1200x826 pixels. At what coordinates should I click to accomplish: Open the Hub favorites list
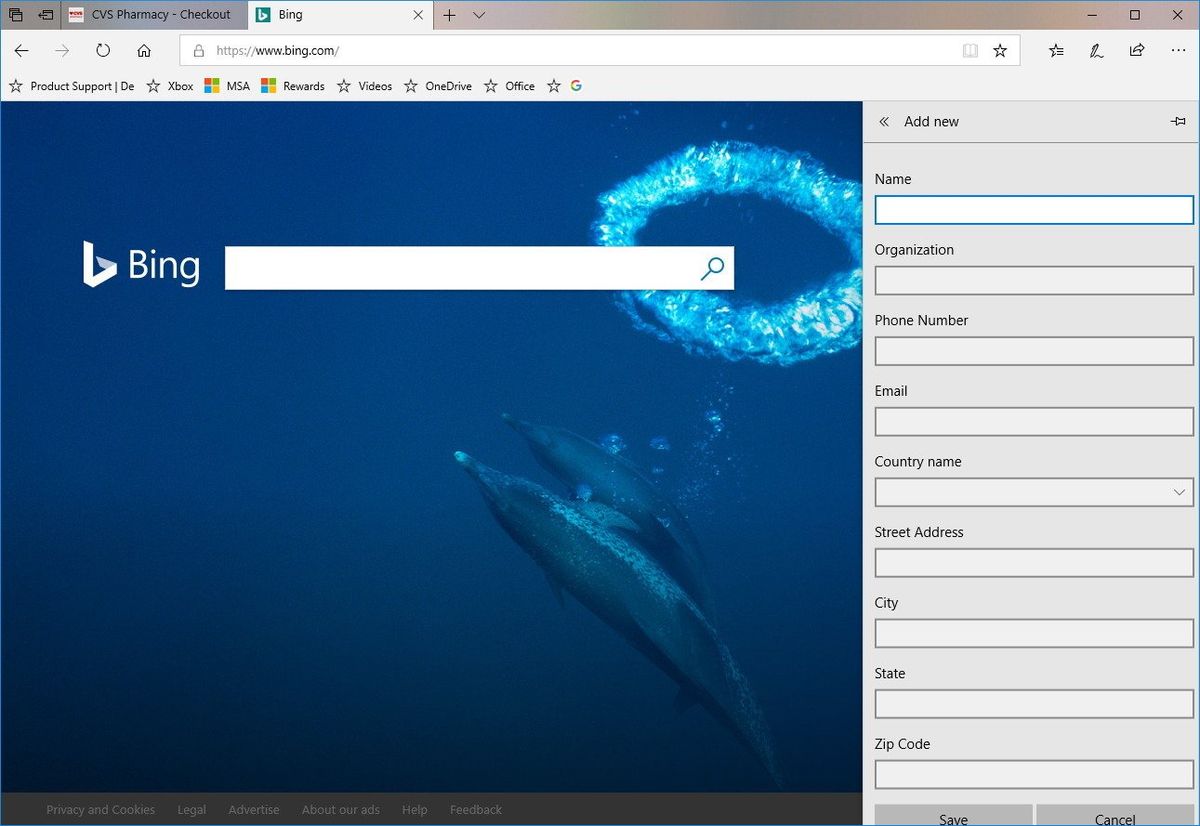pyautogui.click(x=1056, y=50)
